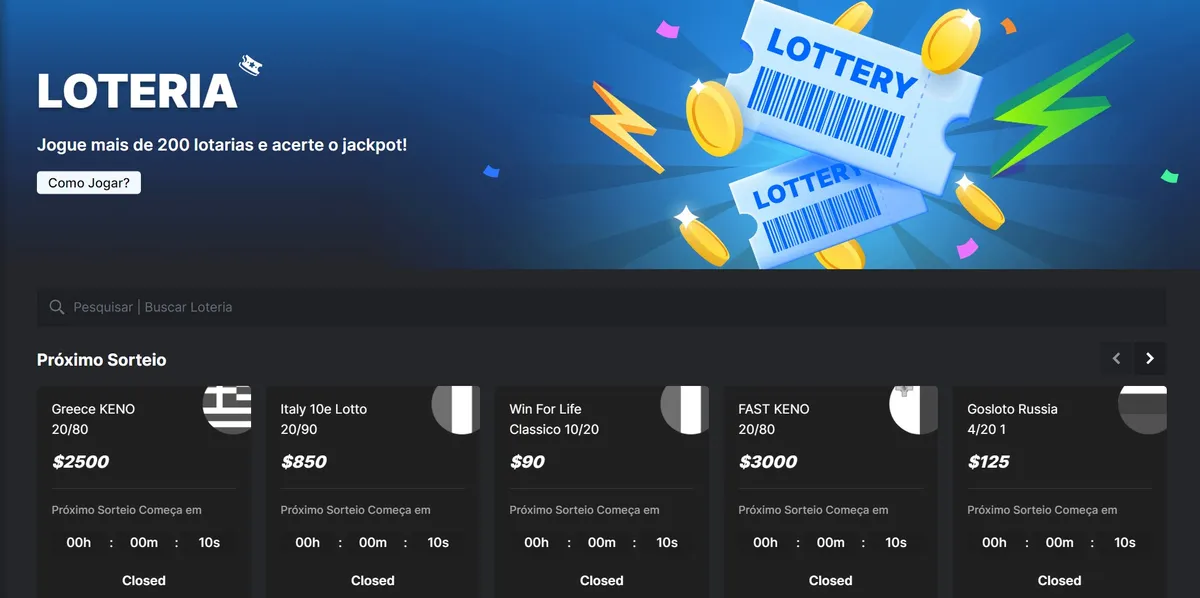Click the $2500 Greece KENO jackpot

click(80, 462)
